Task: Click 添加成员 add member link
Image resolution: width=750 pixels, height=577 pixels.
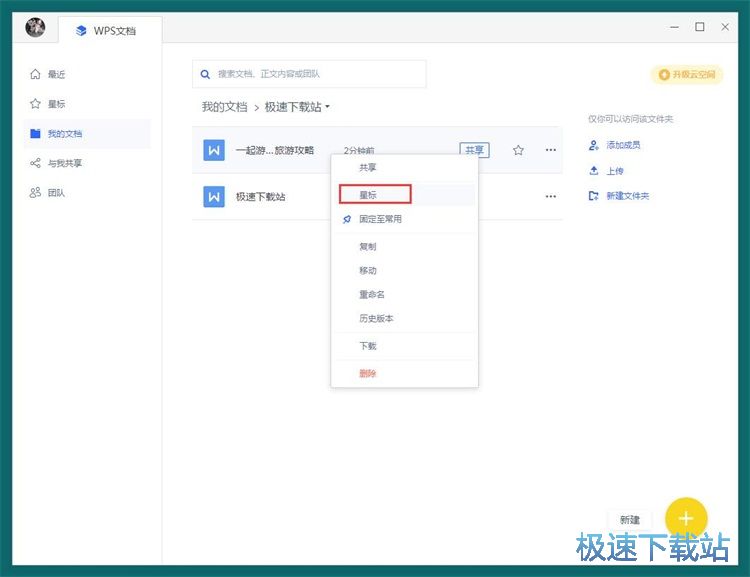Action: [615, 145]
